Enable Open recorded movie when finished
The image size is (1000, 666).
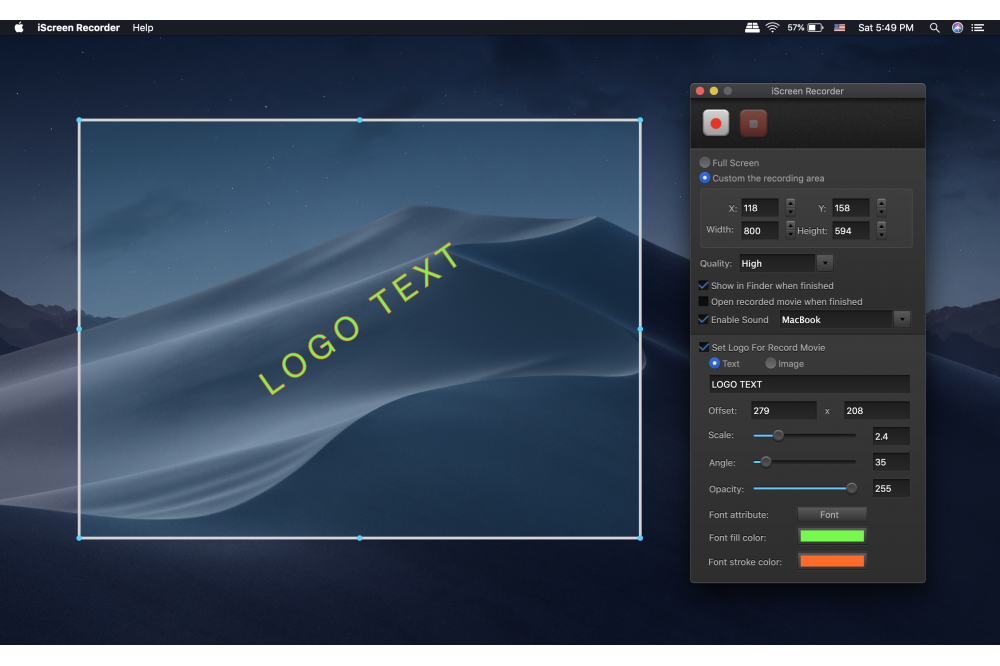[703, 301]
